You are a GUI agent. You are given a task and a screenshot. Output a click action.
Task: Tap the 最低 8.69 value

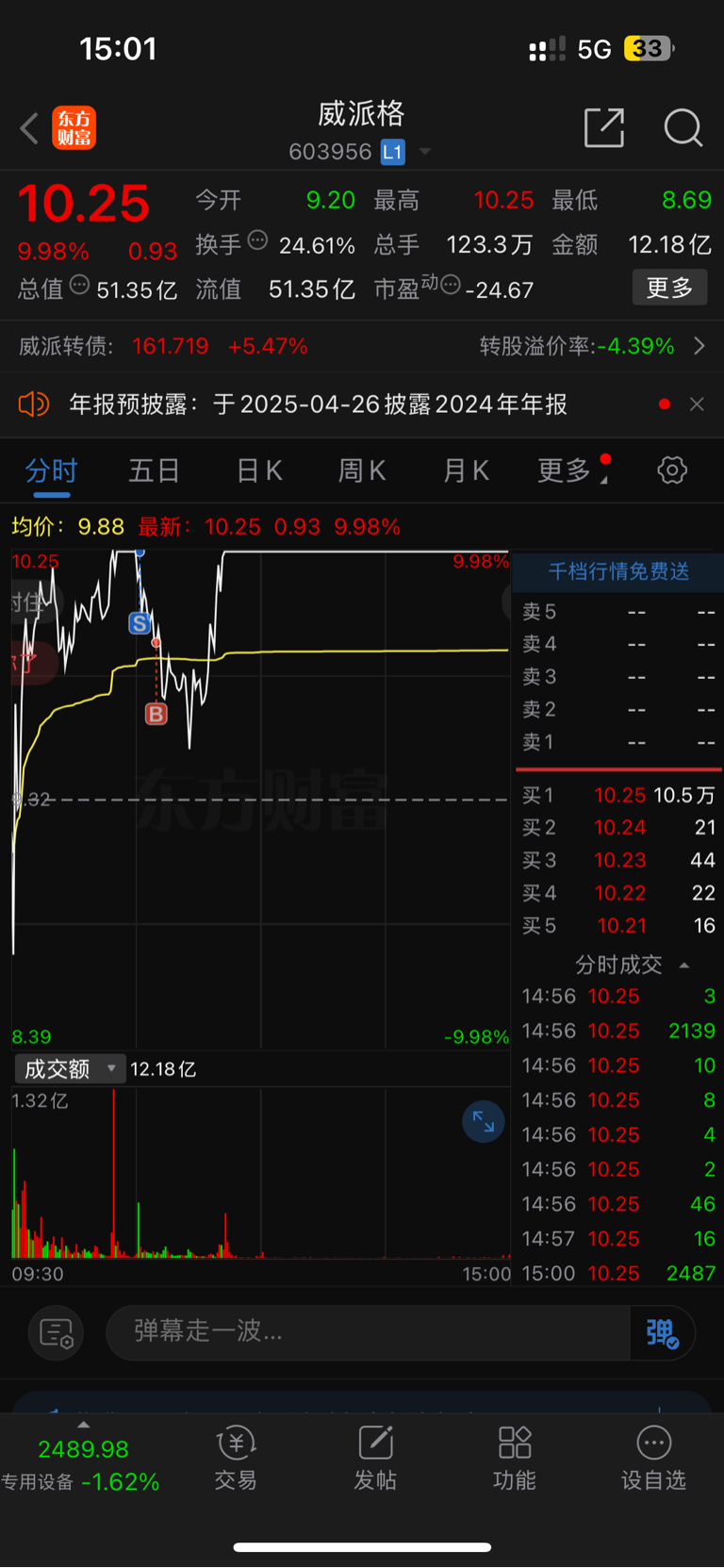686,200
